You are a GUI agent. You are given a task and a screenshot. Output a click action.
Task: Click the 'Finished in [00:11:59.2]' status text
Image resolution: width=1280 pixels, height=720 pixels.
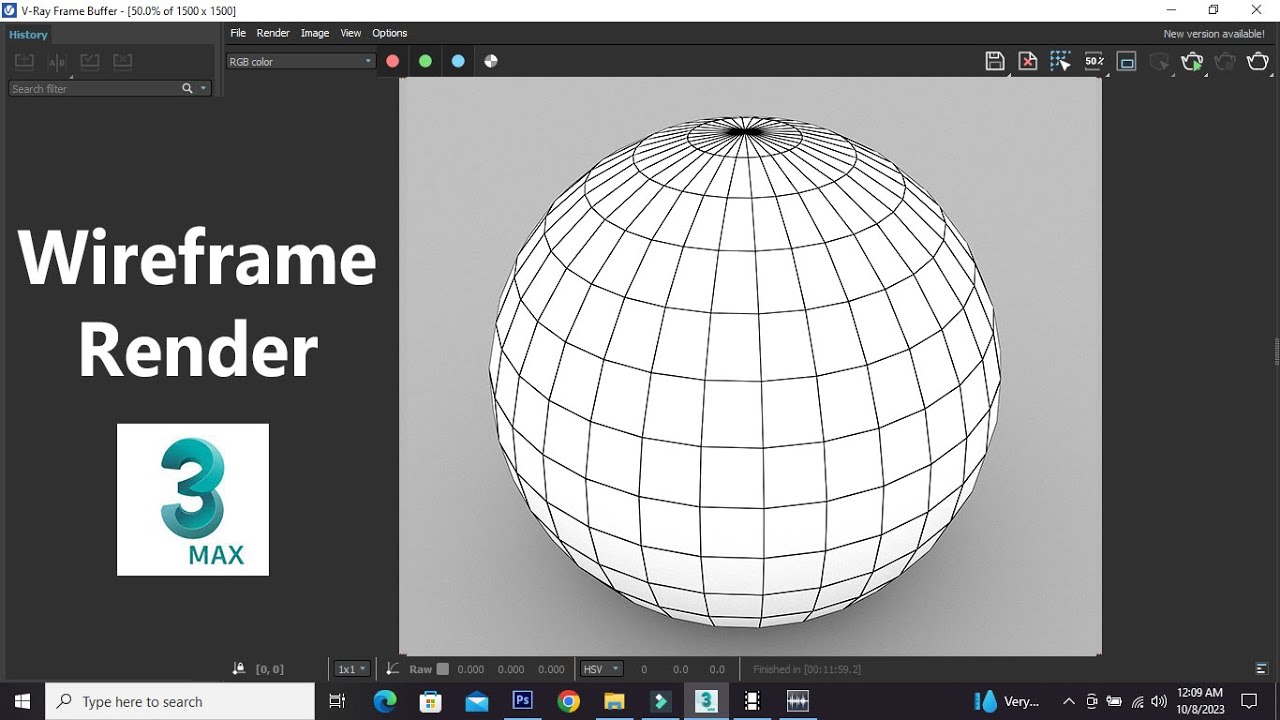pos(807,670)
